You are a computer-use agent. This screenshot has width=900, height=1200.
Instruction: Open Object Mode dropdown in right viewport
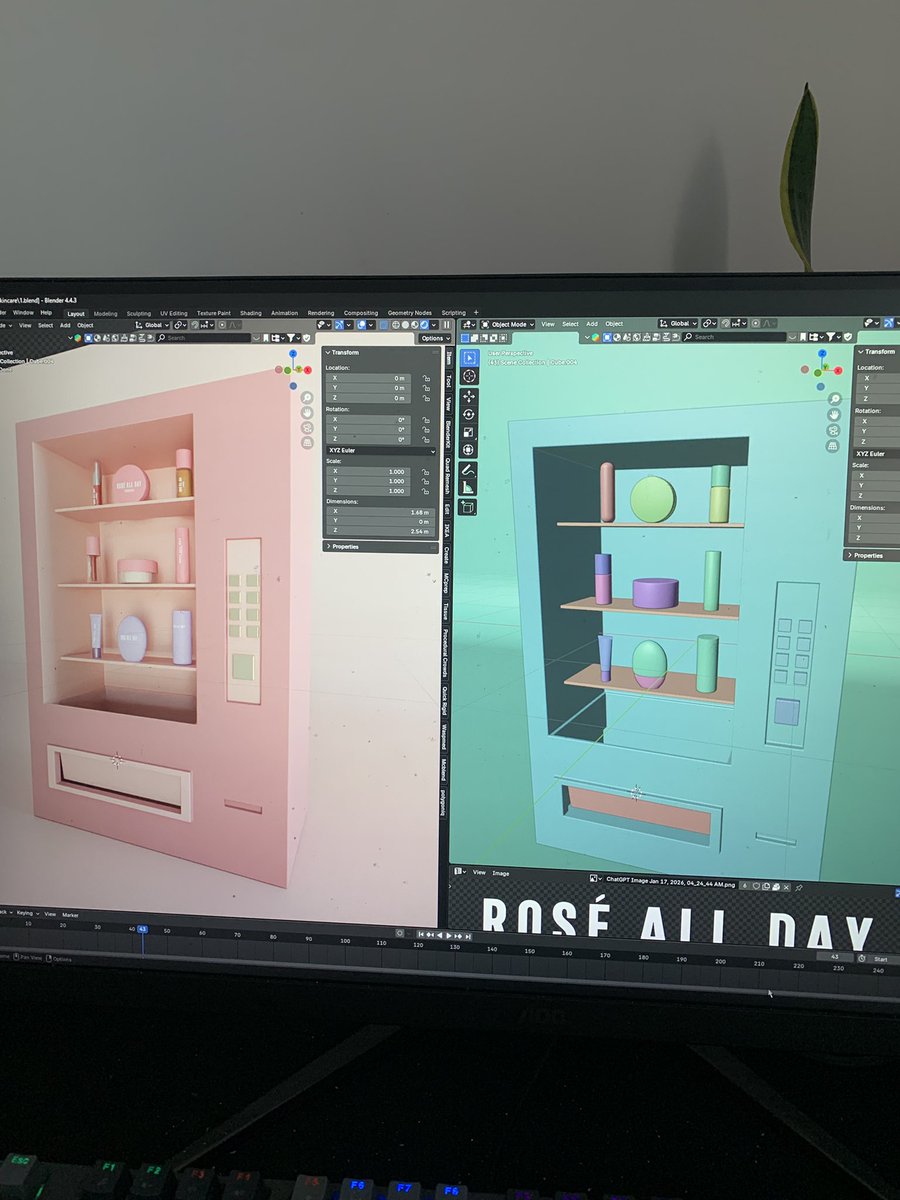pos(507,324)
